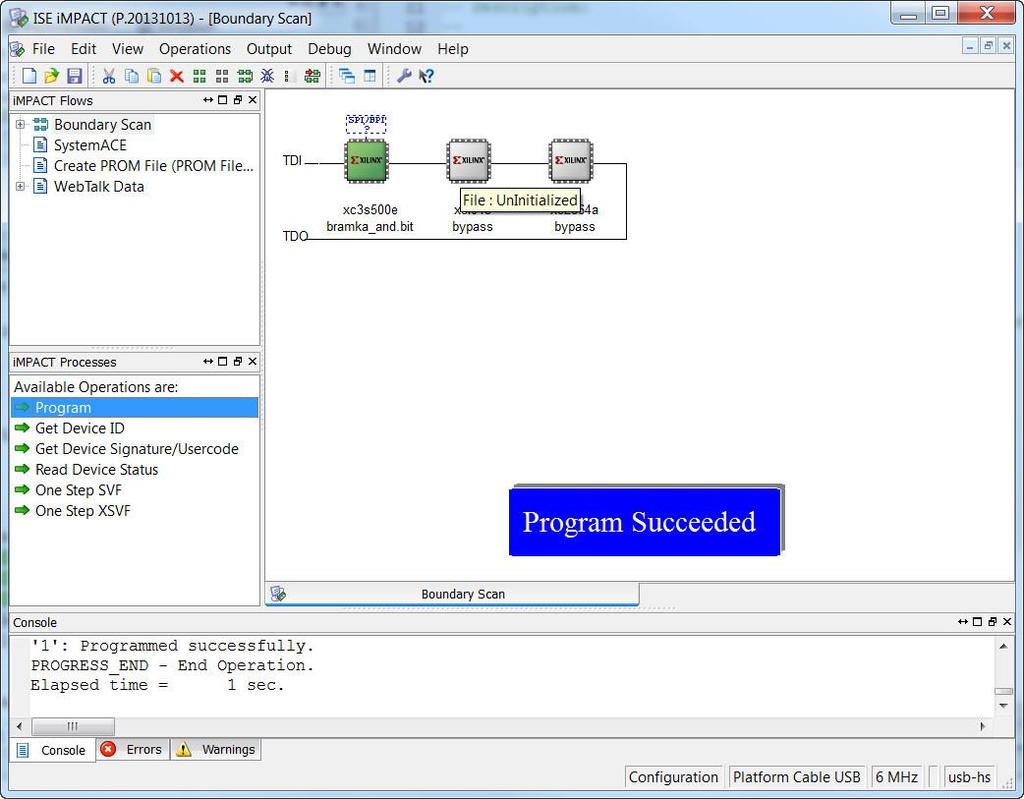The height and width of the screenshot is (799, 1024).
Task: Click the console scroll-right arrow
Action: [982, 726]
